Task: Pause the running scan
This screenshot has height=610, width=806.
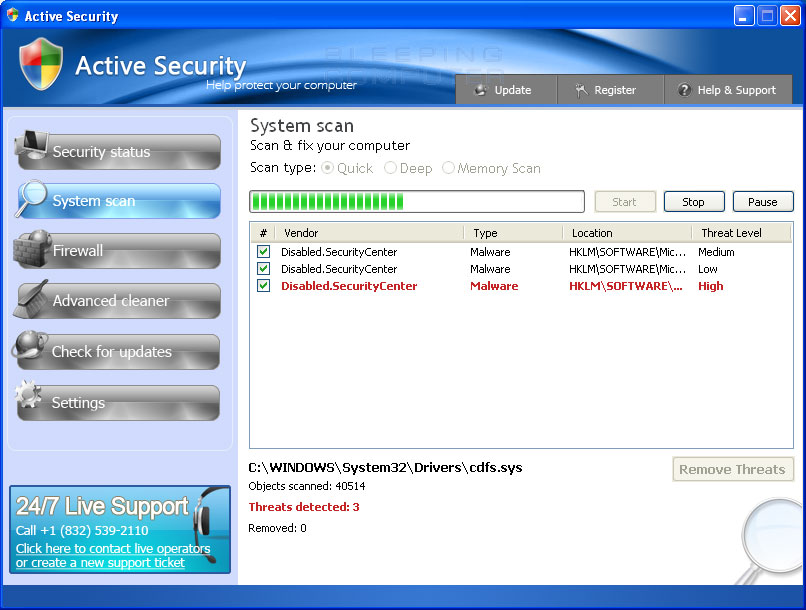Action: 763,201
